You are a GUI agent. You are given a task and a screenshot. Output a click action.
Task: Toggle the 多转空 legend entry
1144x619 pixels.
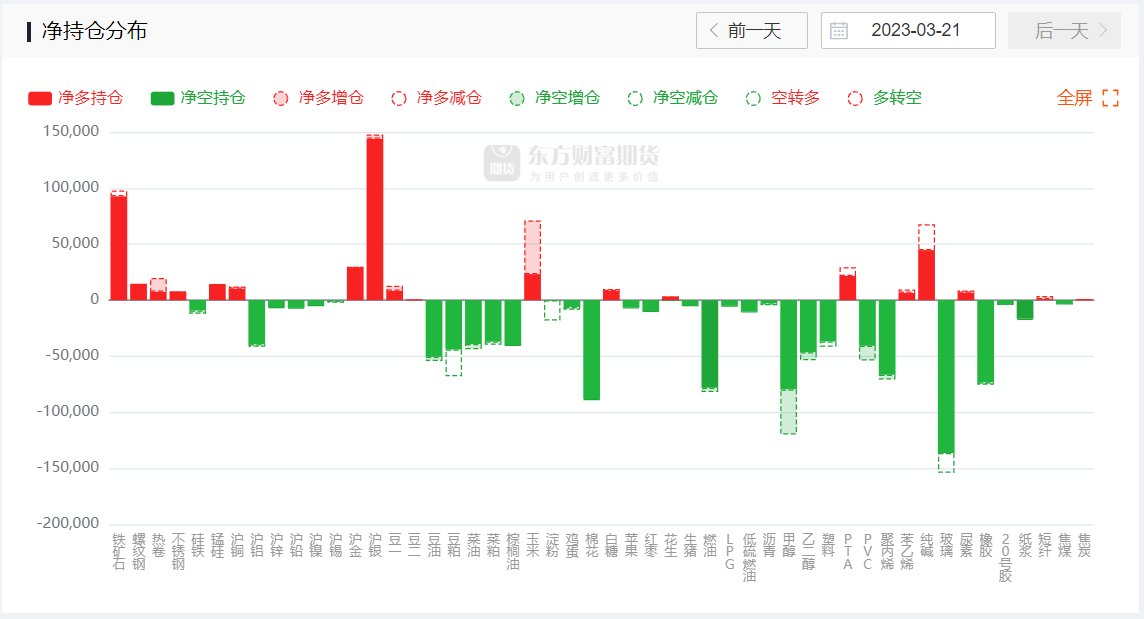click(885, 98)
